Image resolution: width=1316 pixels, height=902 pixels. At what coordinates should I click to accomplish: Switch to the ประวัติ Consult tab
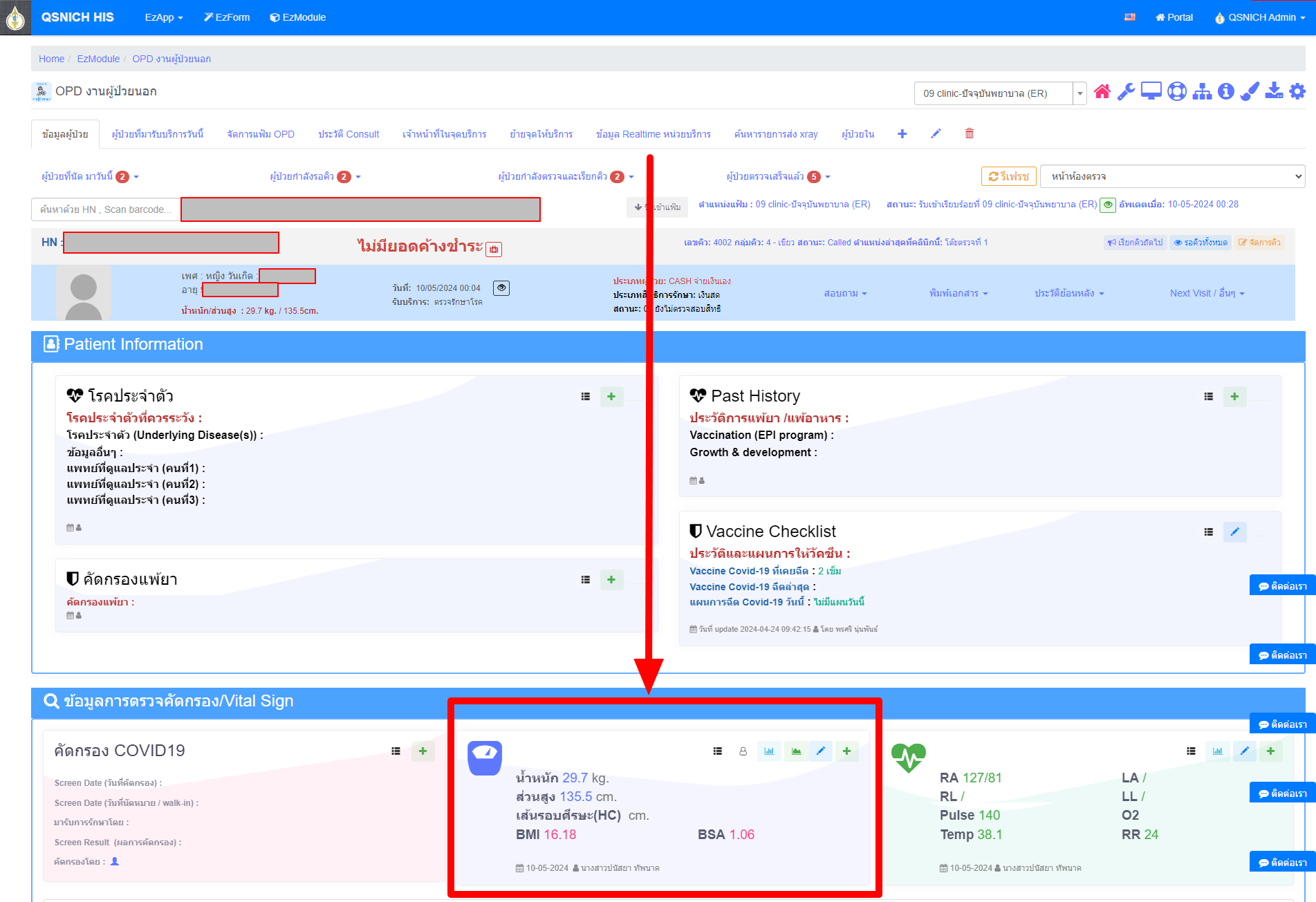(x=349, y=134)
